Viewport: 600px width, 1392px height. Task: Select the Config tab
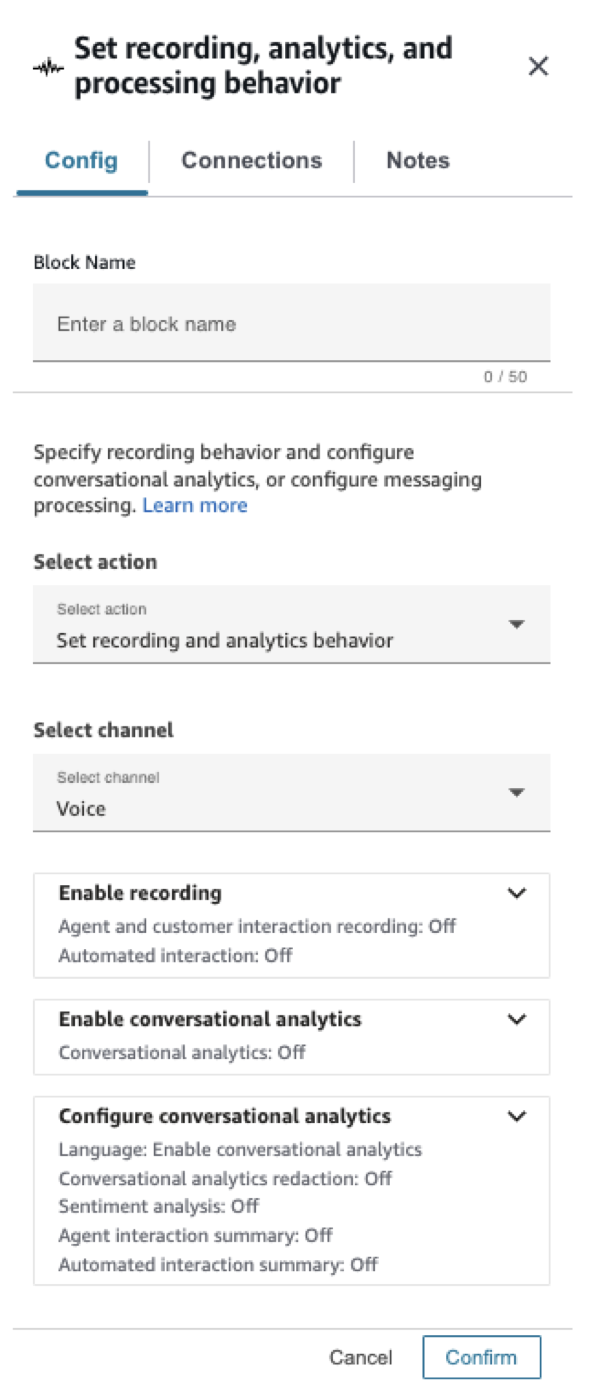point(80,161)
